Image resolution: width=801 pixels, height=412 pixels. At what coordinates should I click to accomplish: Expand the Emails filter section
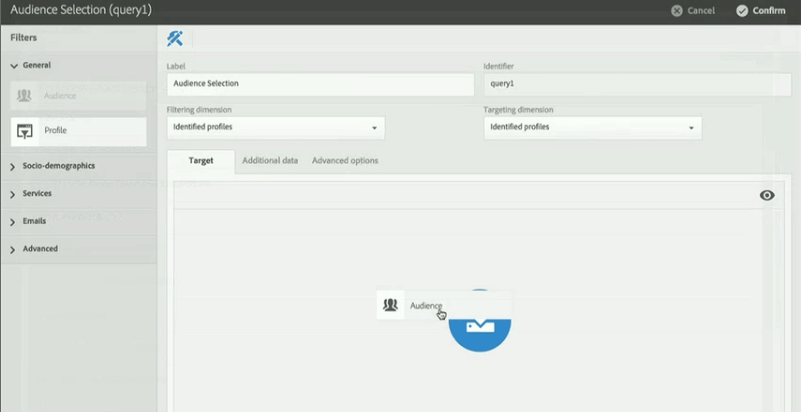pos(14,221)
